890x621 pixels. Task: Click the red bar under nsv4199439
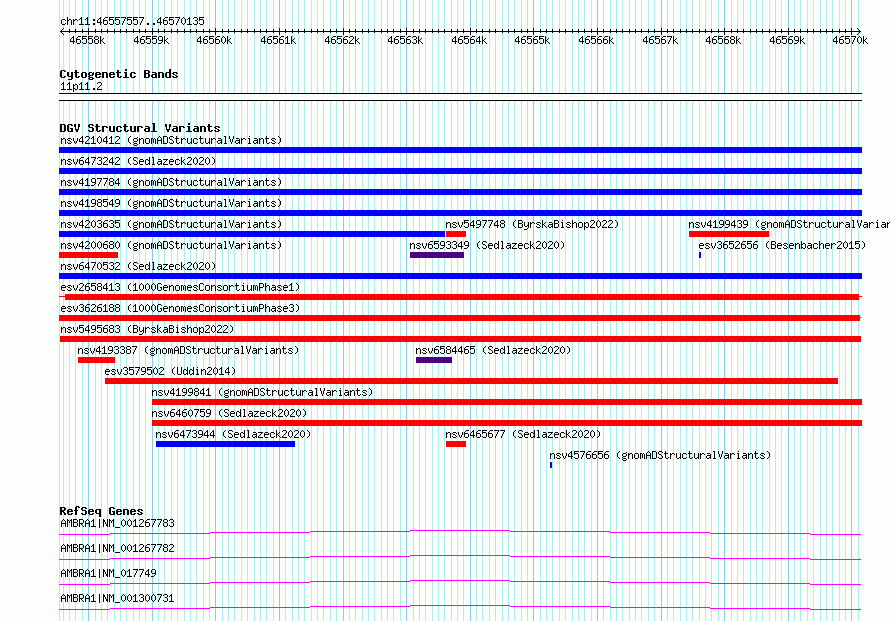(x=729, y=234)
